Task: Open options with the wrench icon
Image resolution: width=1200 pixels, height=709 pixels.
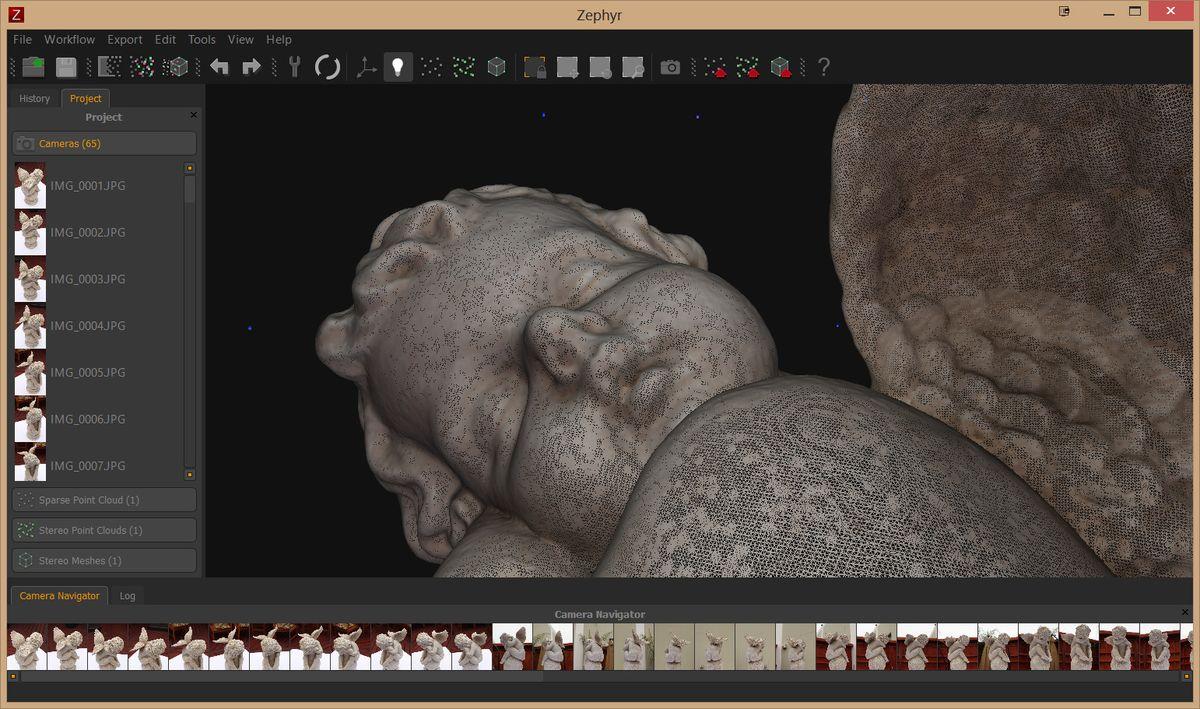Action: pos(294,67)
